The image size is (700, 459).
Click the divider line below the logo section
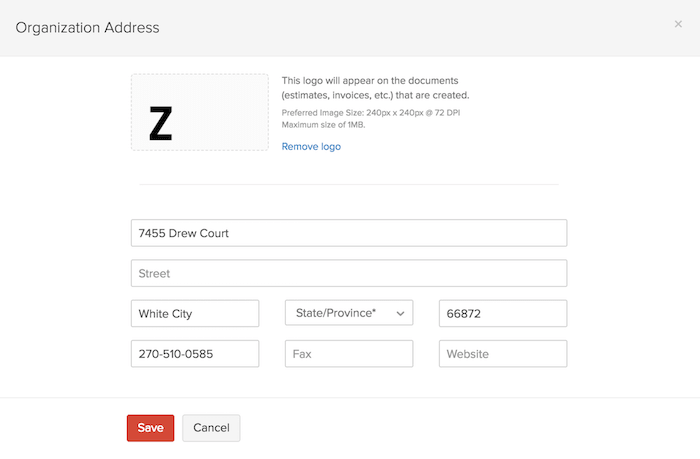349,184
